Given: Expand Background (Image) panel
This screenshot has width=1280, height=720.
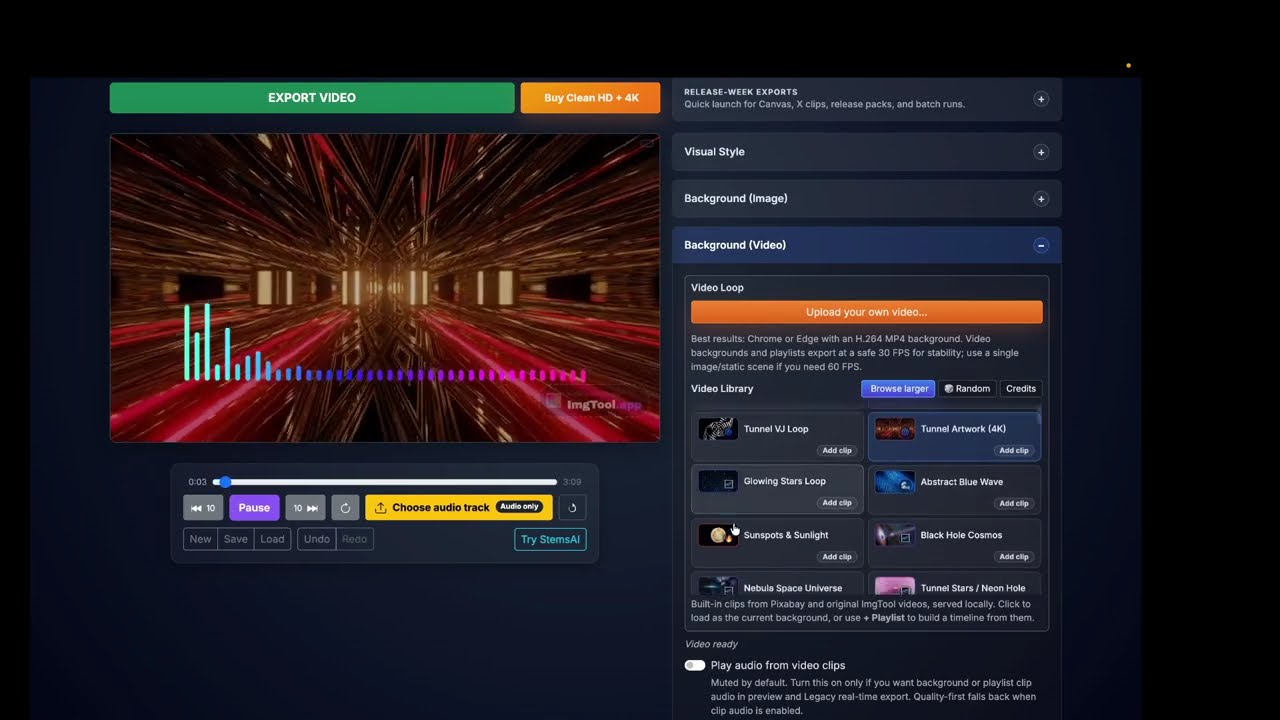Looking at the screenshot, I should (x=1041, y=199).
